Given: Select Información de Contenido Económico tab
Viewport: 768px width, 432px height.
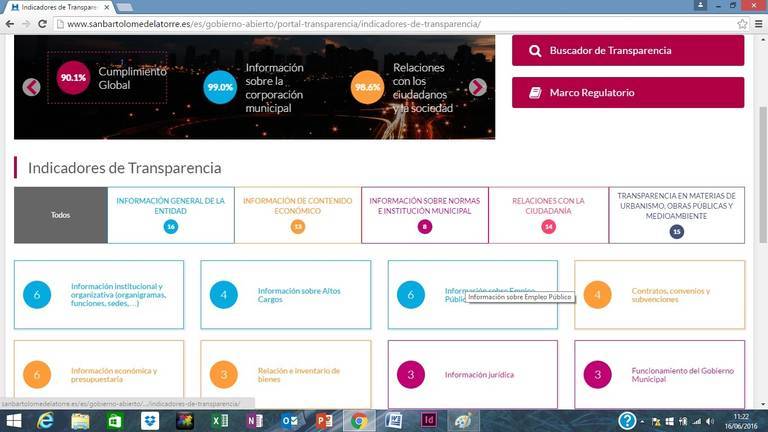Looking at the screenshot, I should [x=298, y=215].
